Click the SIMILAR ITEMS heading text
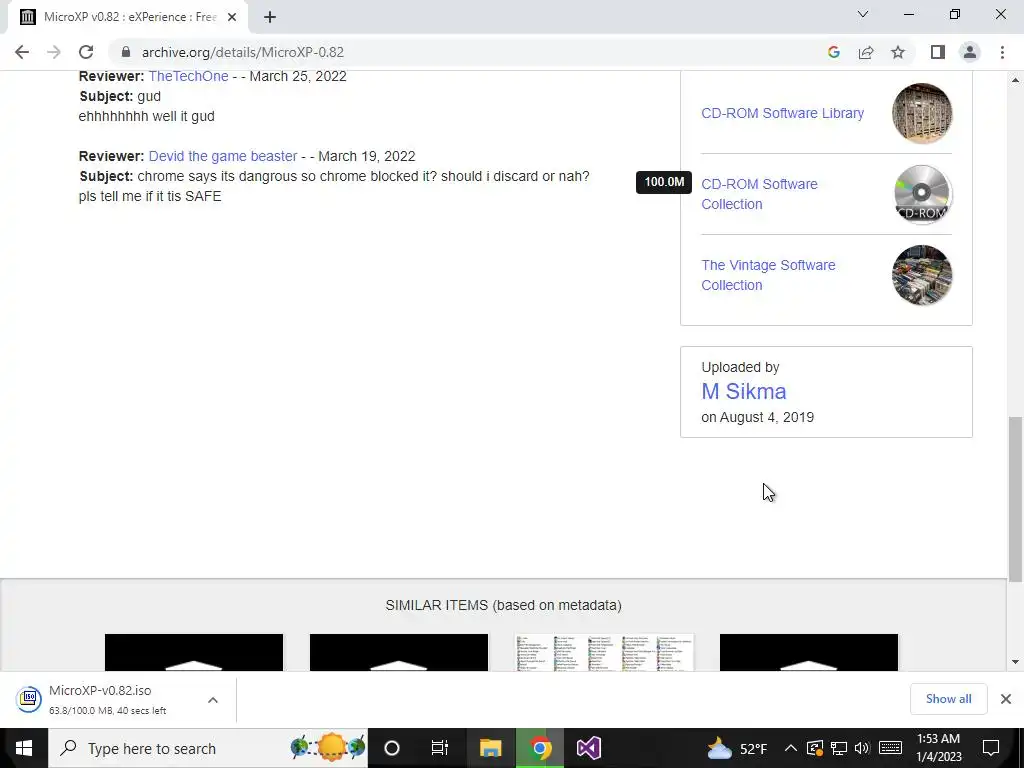The image size is (1024, 768). [503, 605]
